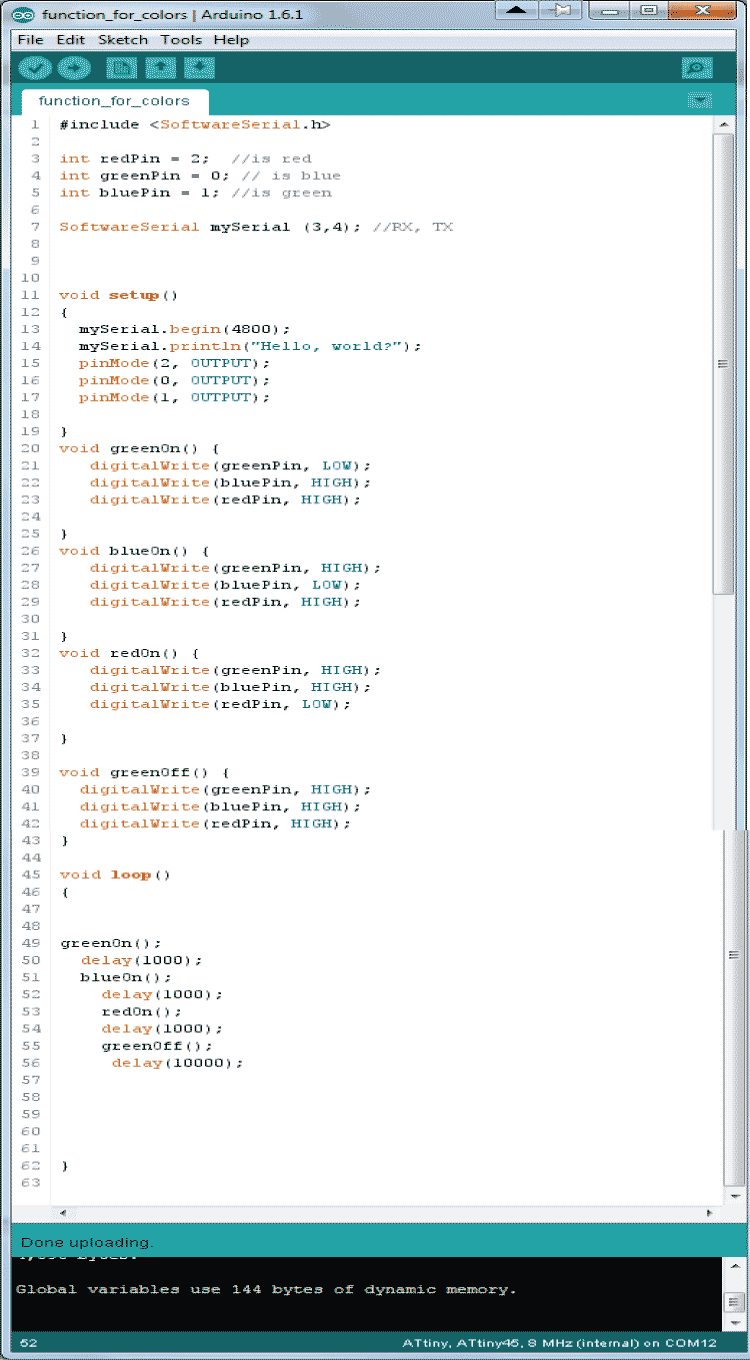Open the Serial Monitor magnifier icon
Screen dimensions: 750x1360
pyautogui.click(x=697, y=68)
